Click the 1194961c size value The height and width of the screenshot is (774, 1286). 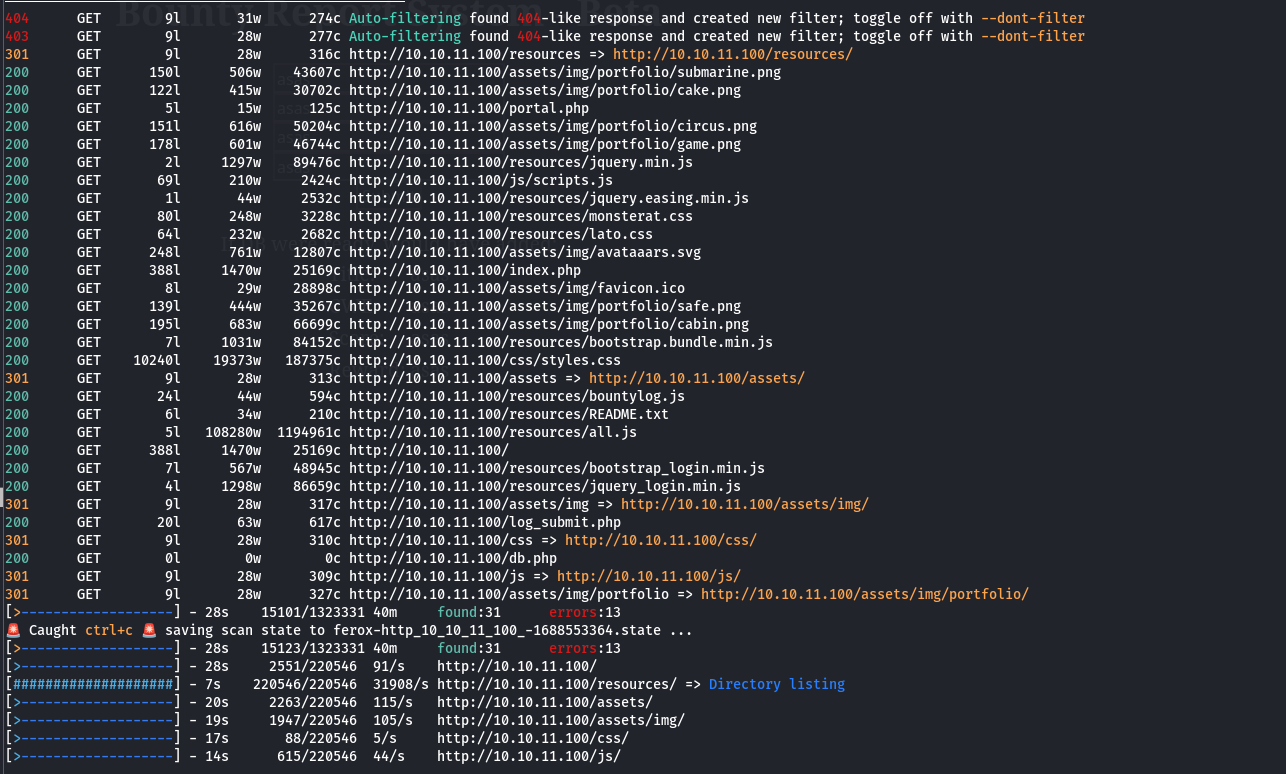pos(309,432)
